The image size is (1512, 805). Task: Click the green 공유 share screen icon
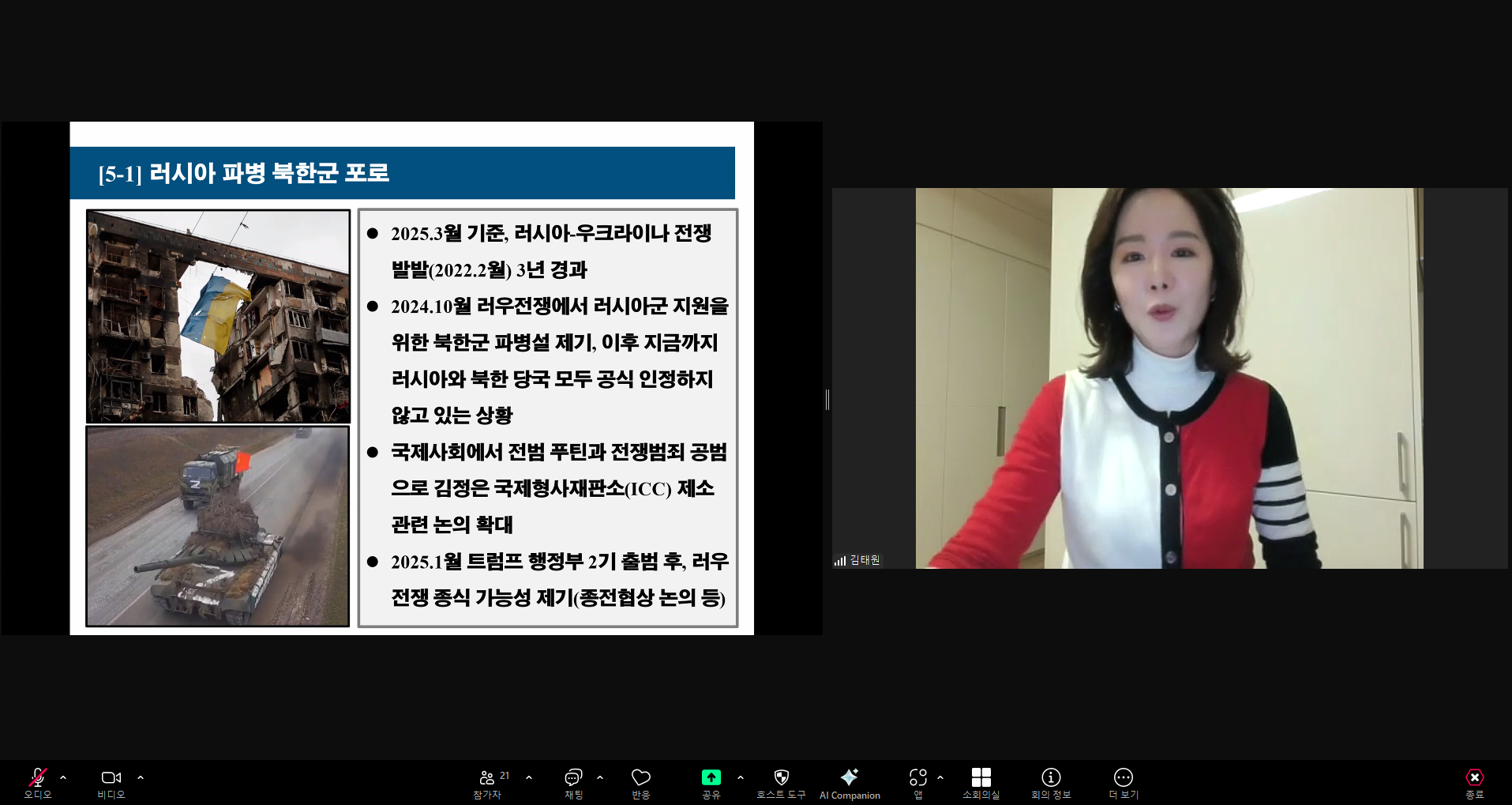[x=711, y=777]
